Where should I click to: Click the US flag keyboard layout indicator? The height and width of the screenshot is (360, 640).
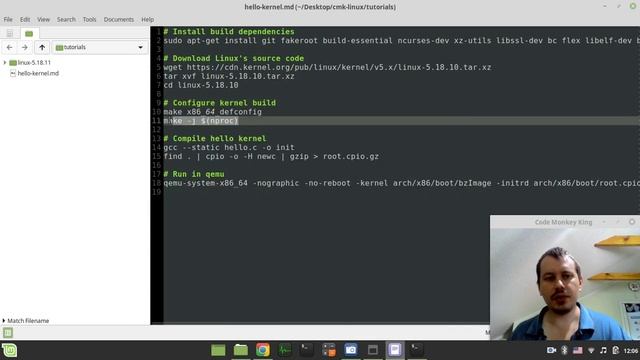[578, 350]
